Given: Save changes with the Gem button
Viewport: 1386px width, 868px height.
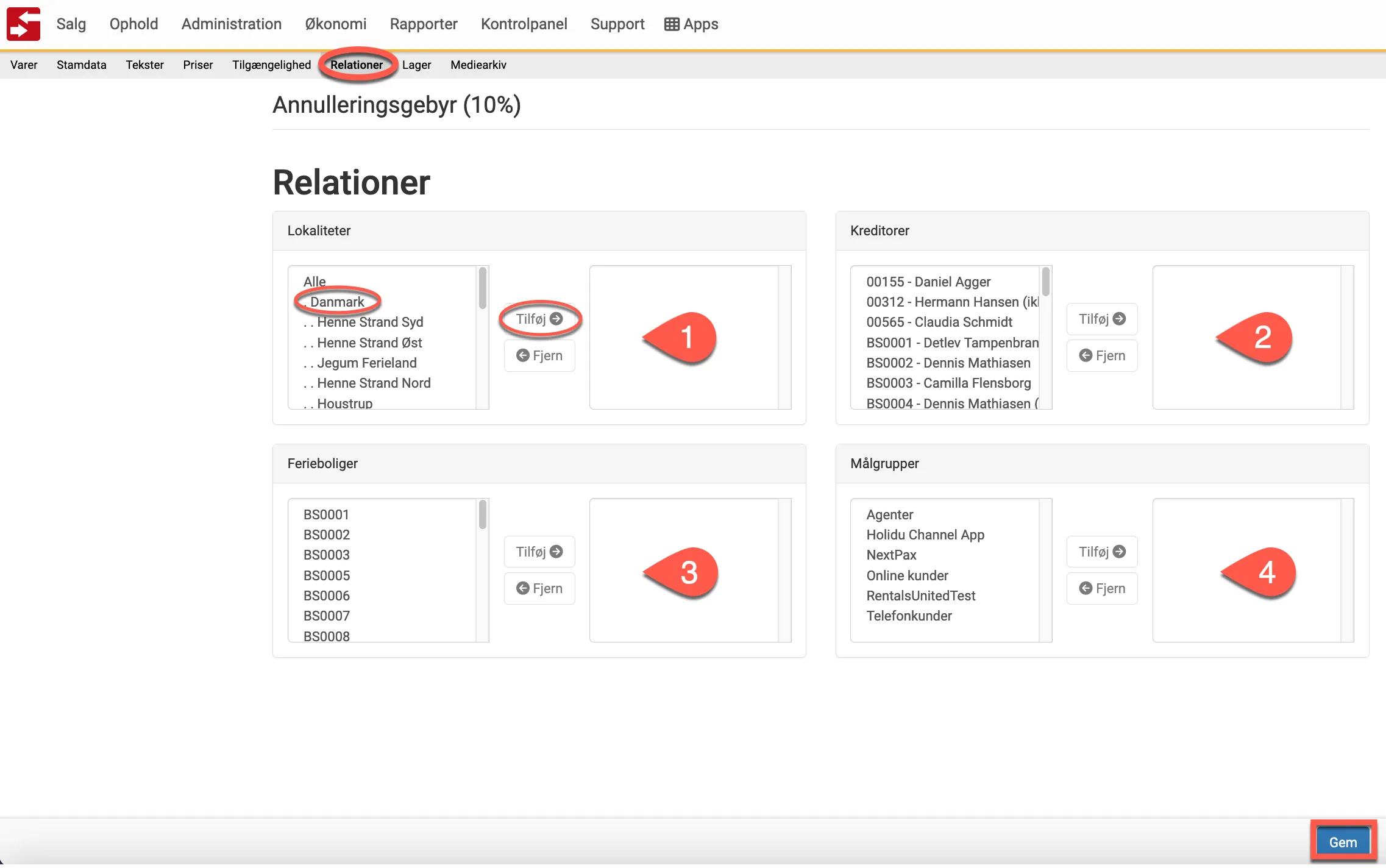Looking at the screenshot, I should point(1342,842).
